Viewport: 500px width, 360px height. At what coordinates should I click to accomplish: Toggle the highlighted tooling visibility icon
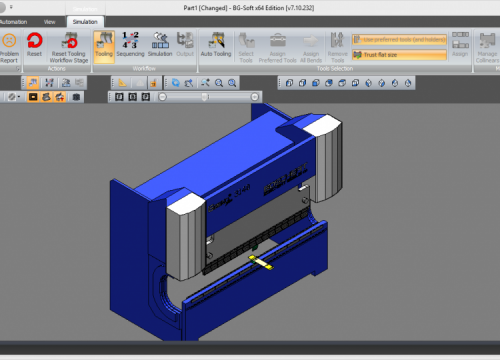coord(46,97)
